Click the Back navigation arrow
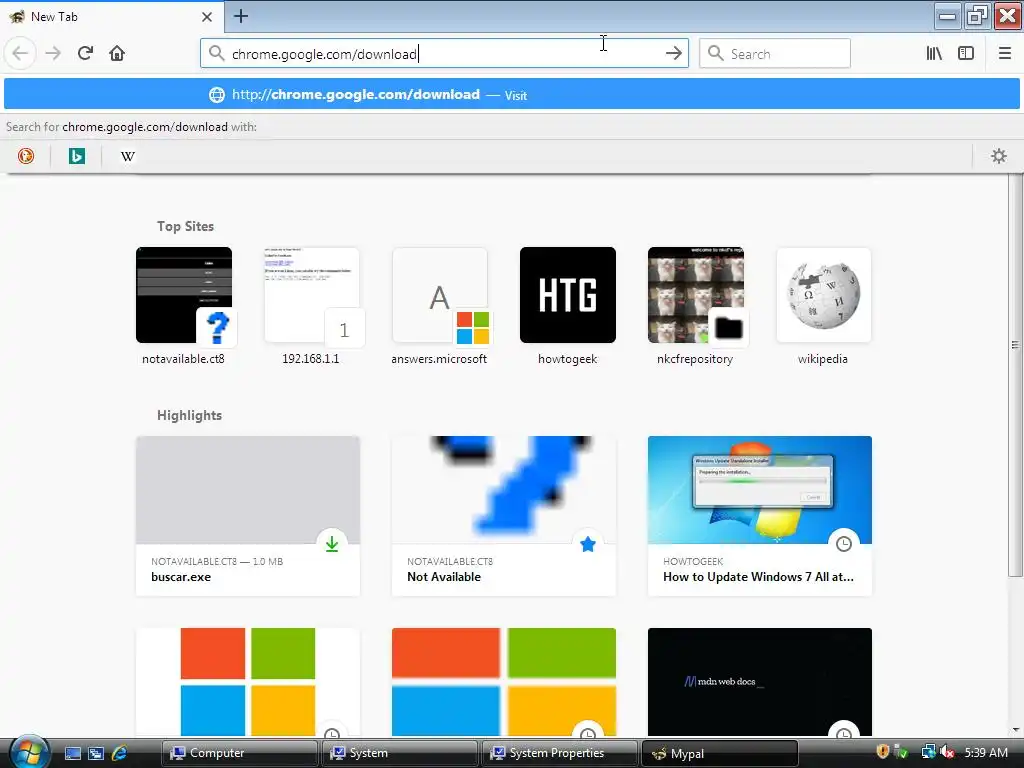This screenshot has height=768, width=1024. [x=20, y=53]
